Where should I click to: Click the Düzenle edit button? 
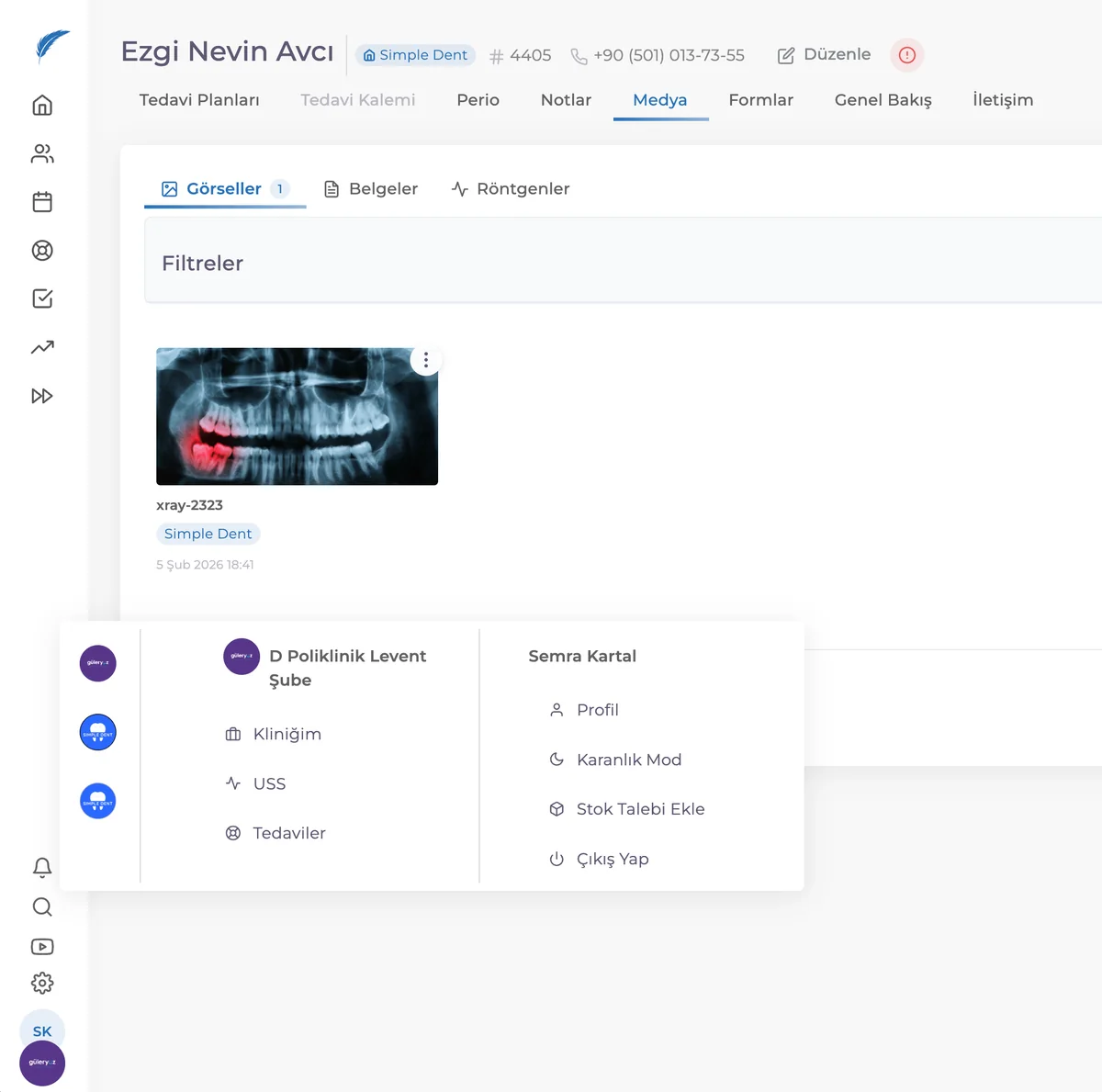tap(824, 55)
